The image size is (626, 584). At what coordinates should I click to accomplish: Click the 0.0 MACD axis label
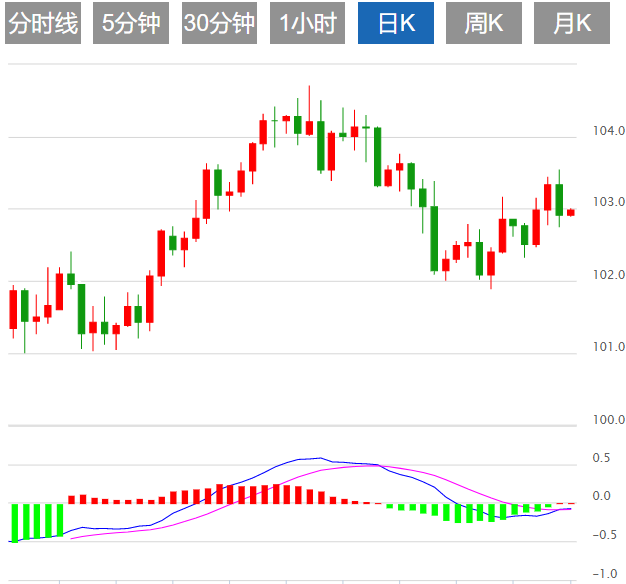602,496
